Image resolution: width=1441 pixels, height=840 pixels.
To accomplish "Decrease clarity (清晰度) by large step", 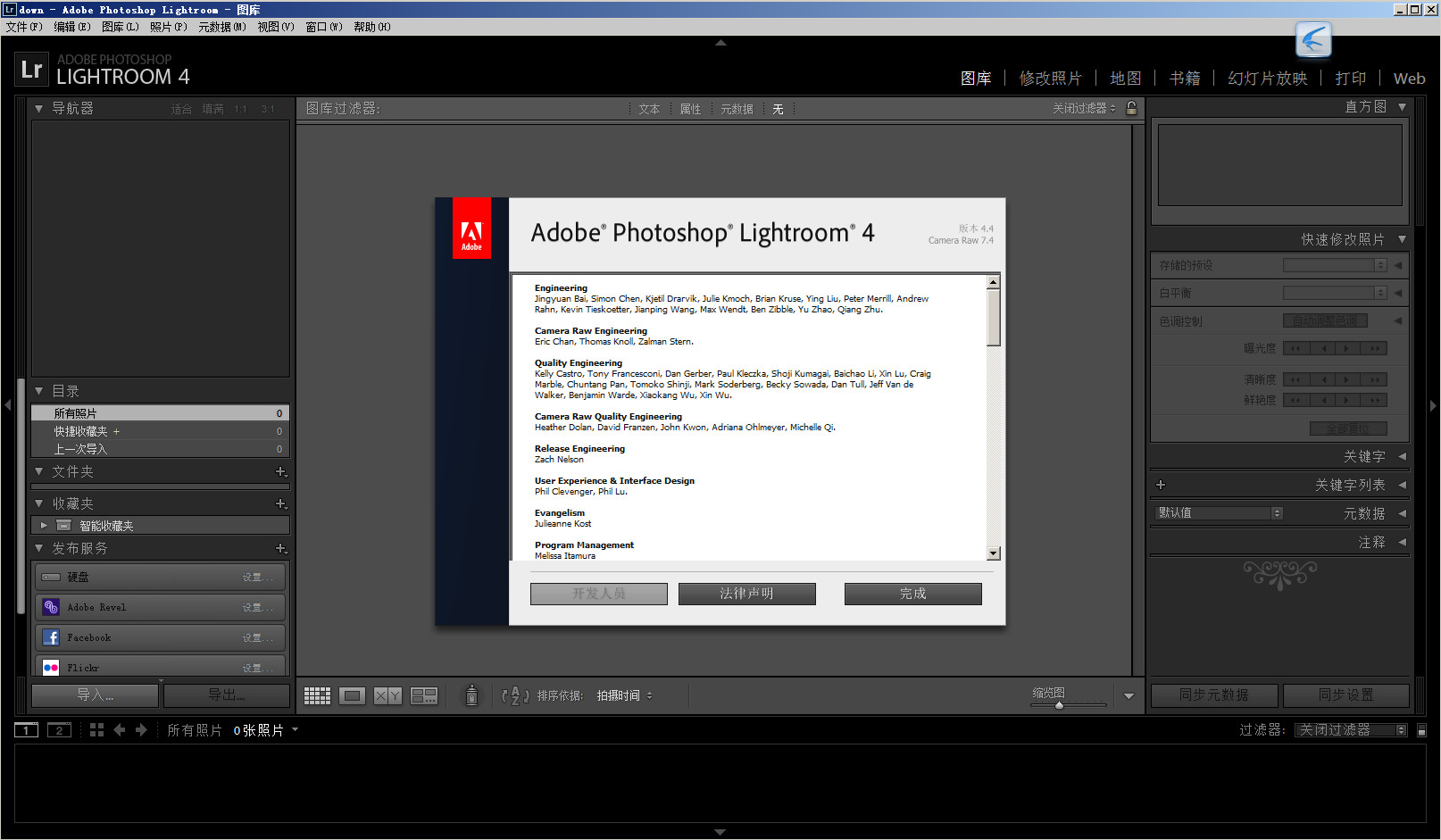I will tap(1295, 379).
